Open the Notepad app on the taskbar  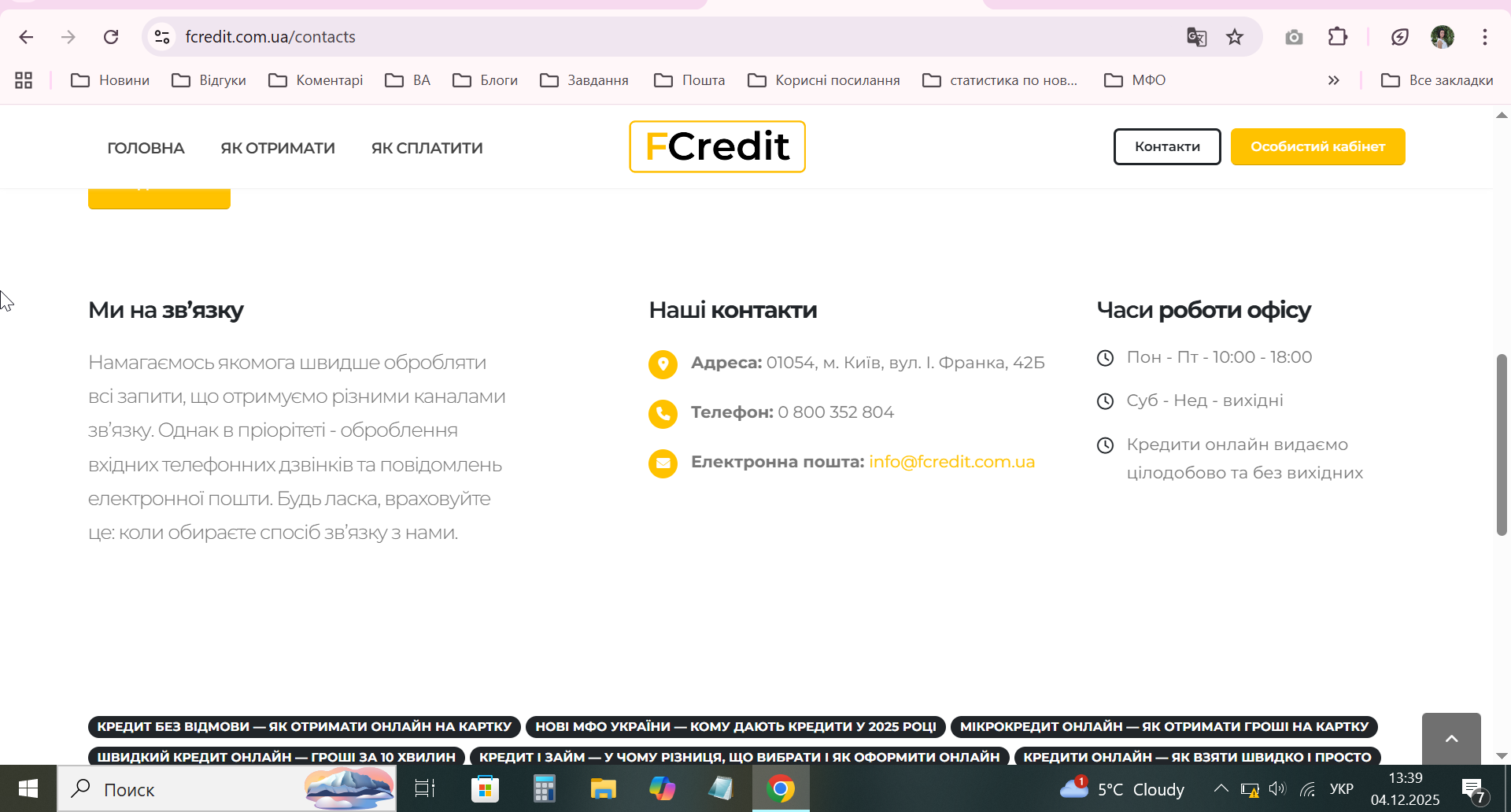pyautogui.click(x=721, y=788)
